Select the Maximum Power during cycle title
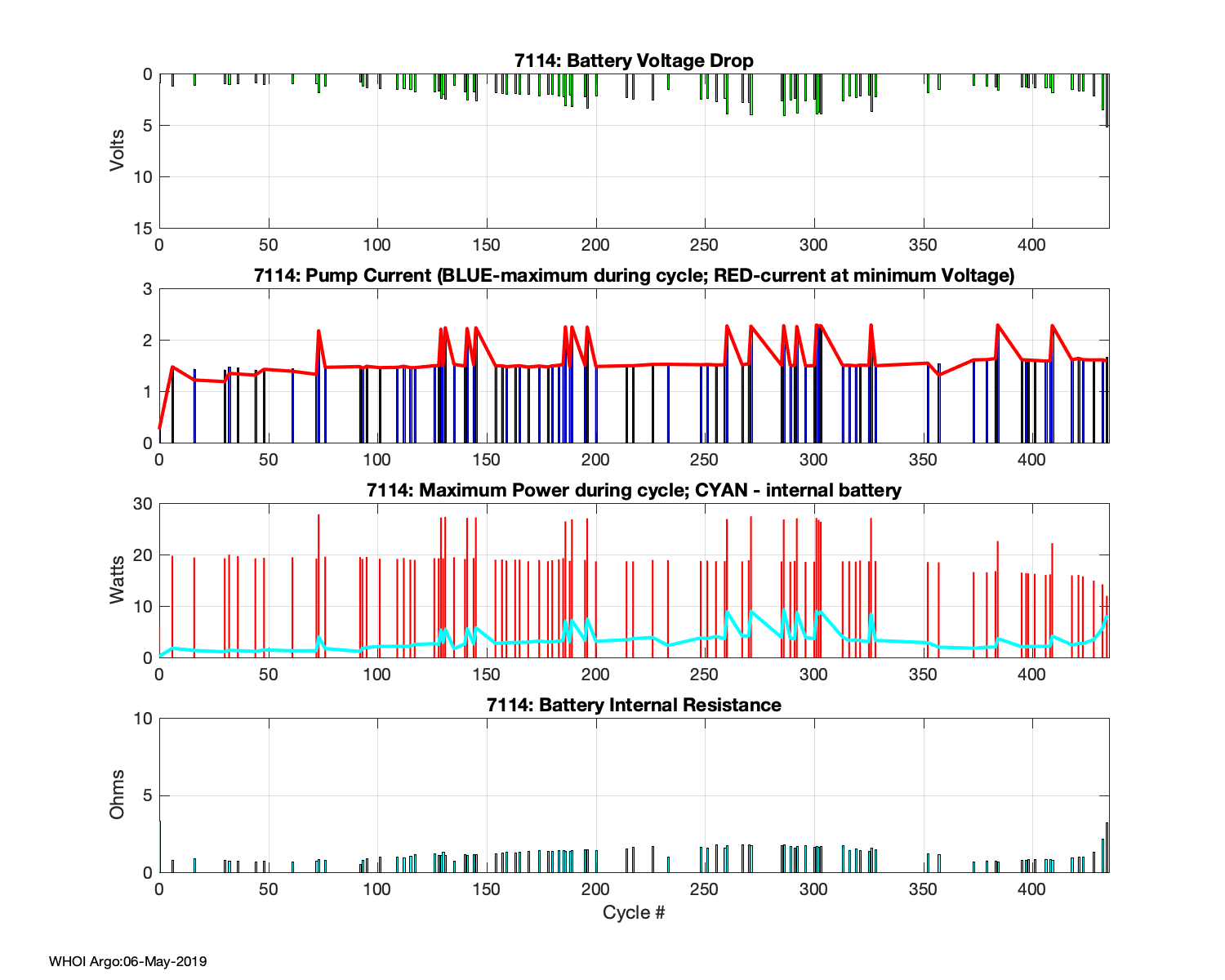Viewport: 1225px width, 980px height. click(x=634, y=490)
